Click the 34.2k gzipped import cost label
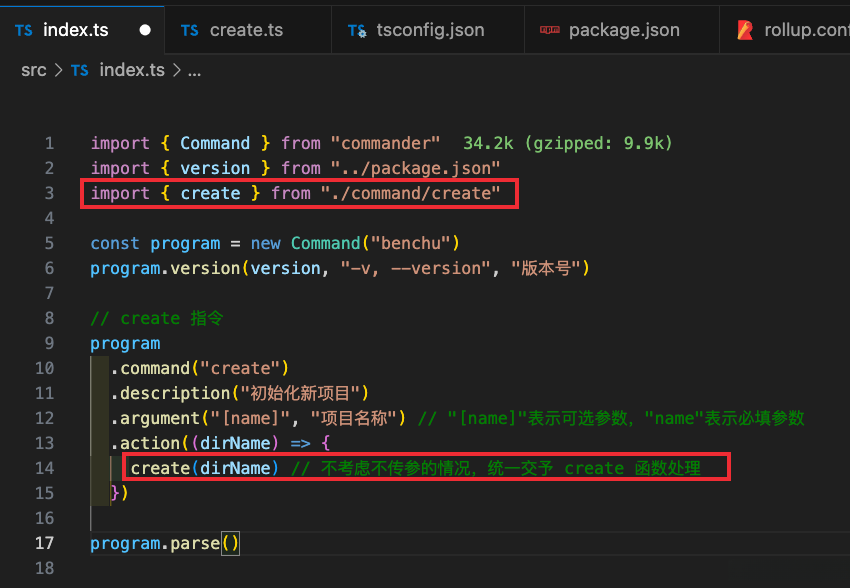The width and height of the screenshot is (850, 588). tap(568, 143)
